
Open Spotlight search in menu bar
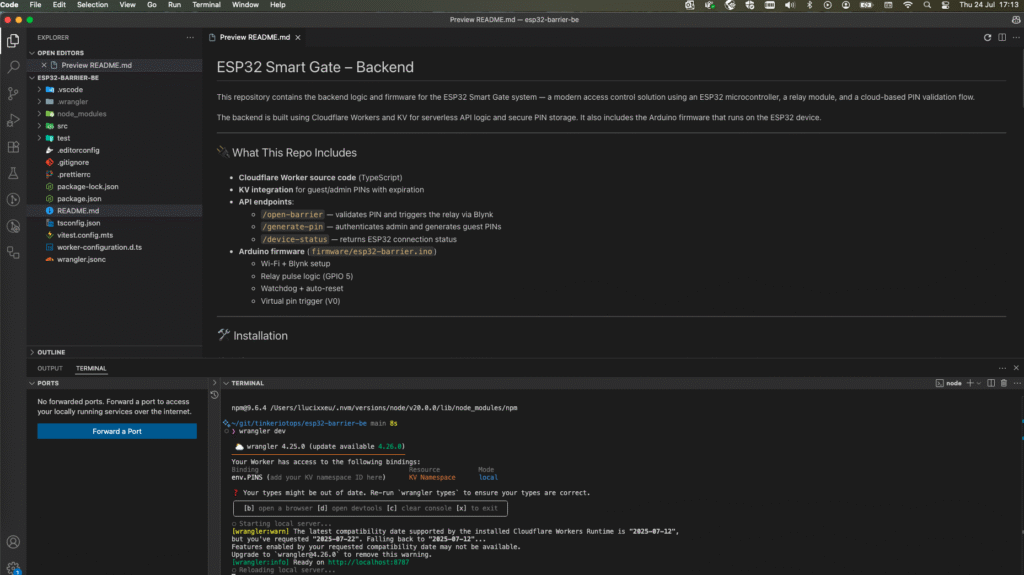927,5
